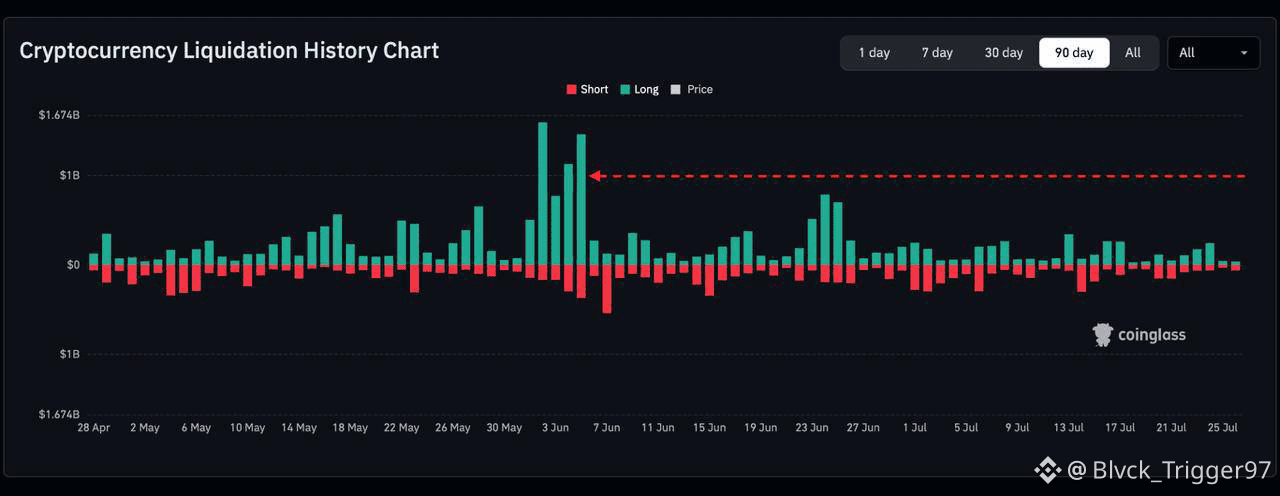Click the grey Price legend swatch
This screenshot has width=1280, height=496.
point(676,90)
